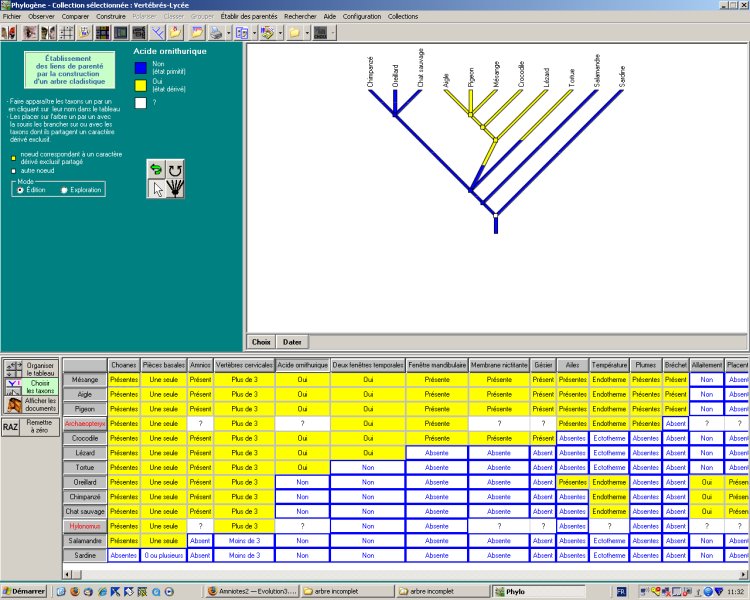Click the branching tree fan icon
Screen dimensions: 750x600
[x=175, y=189]
